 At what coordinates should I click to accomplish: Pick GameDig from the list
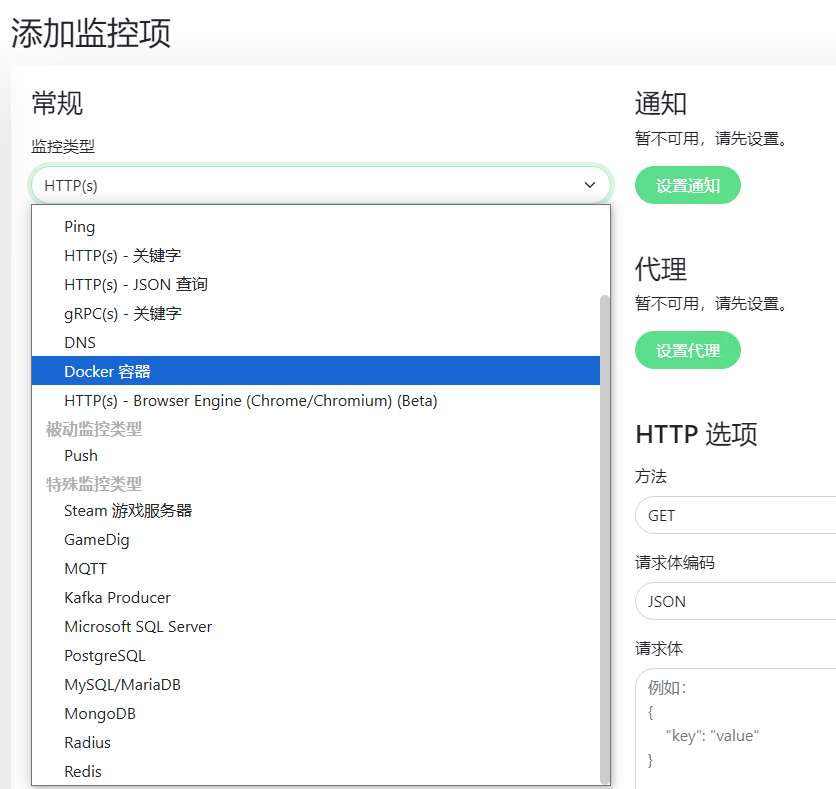[97, 540]
